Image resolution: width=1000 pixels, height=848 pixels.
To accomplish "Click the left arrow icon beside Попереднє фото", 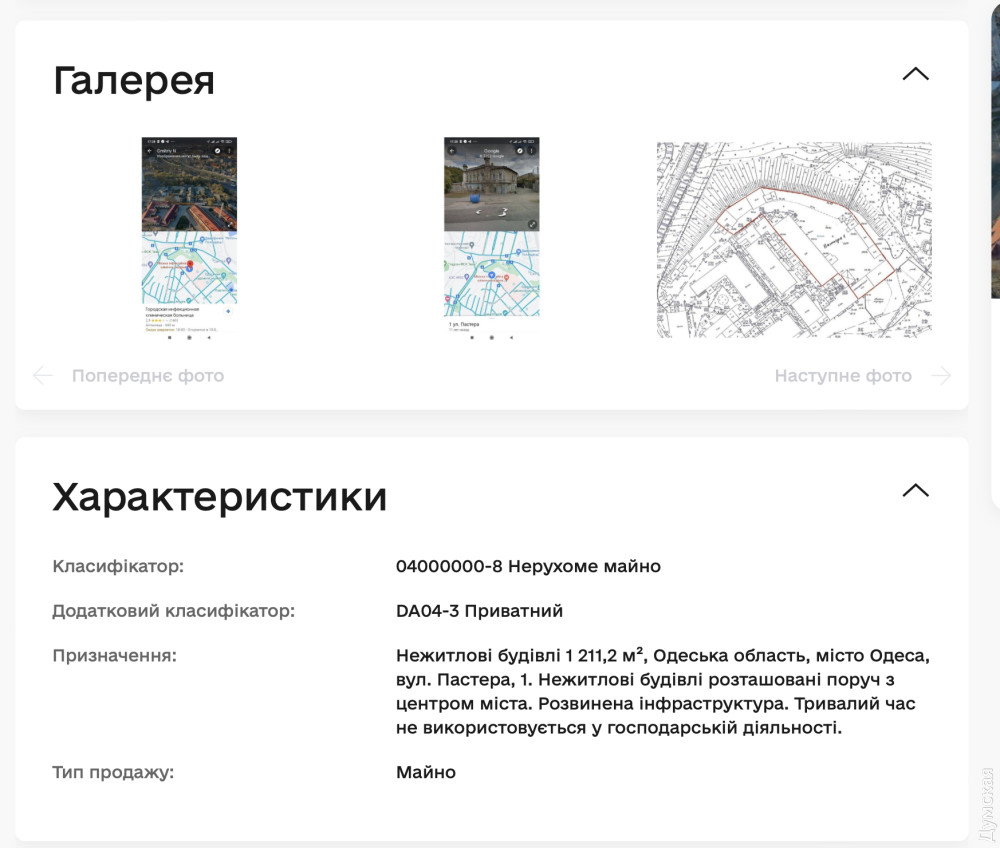I will (x=43, y=376).
